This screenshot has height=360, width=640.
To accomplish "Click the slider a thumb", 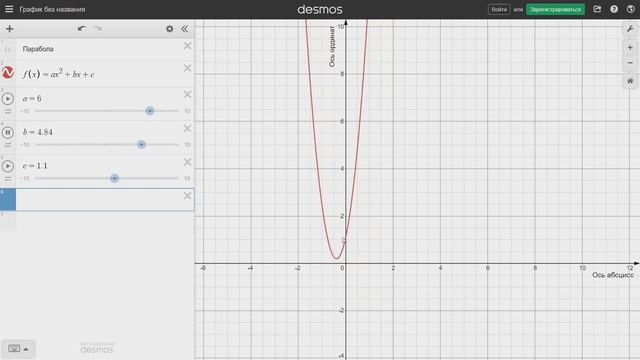I will 150,111.
